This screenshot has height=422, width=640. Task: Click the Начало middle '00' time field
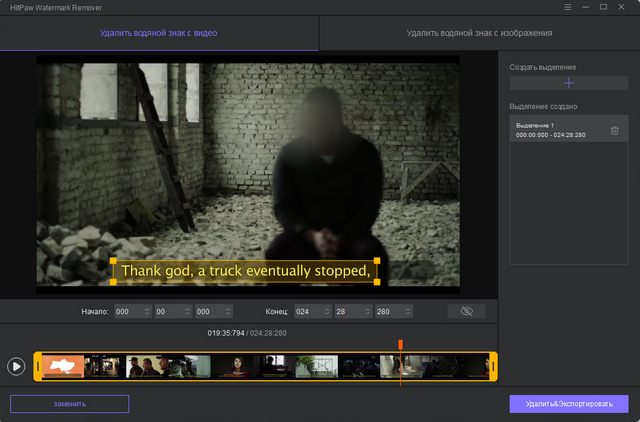[x=166, y=311]
